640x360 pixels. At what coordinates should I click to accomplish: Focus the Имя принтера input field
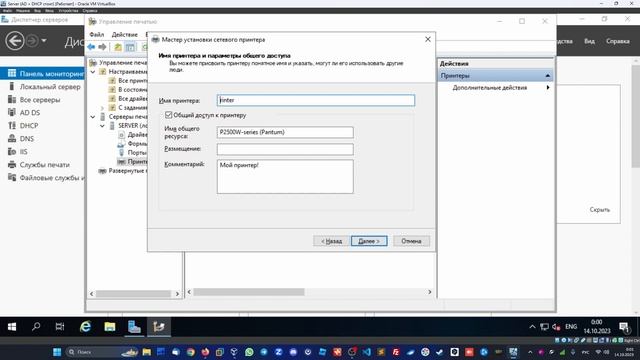[316, 100]
